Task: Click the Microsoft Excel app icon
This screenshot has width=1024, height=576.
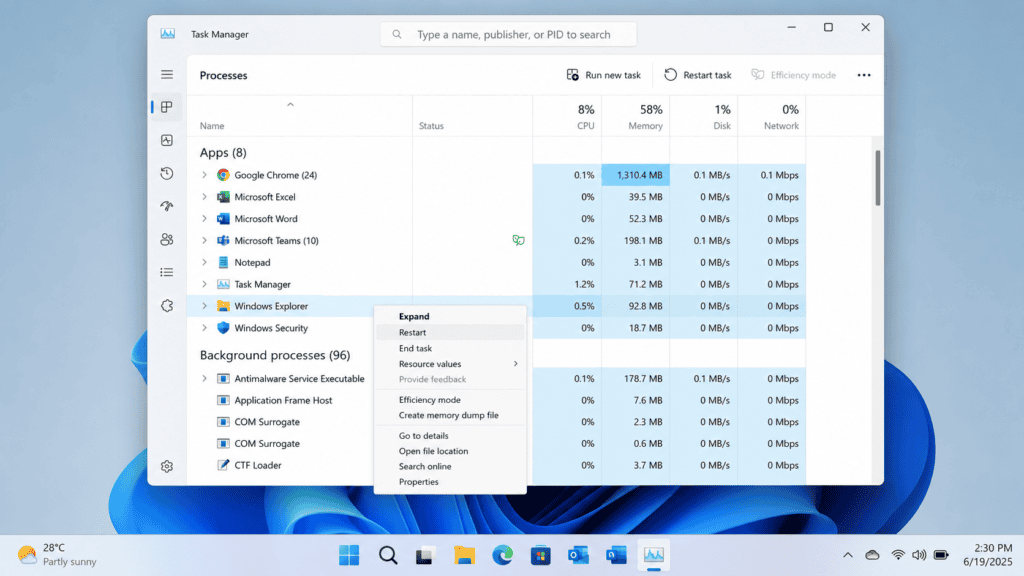Action: (223, 197)
